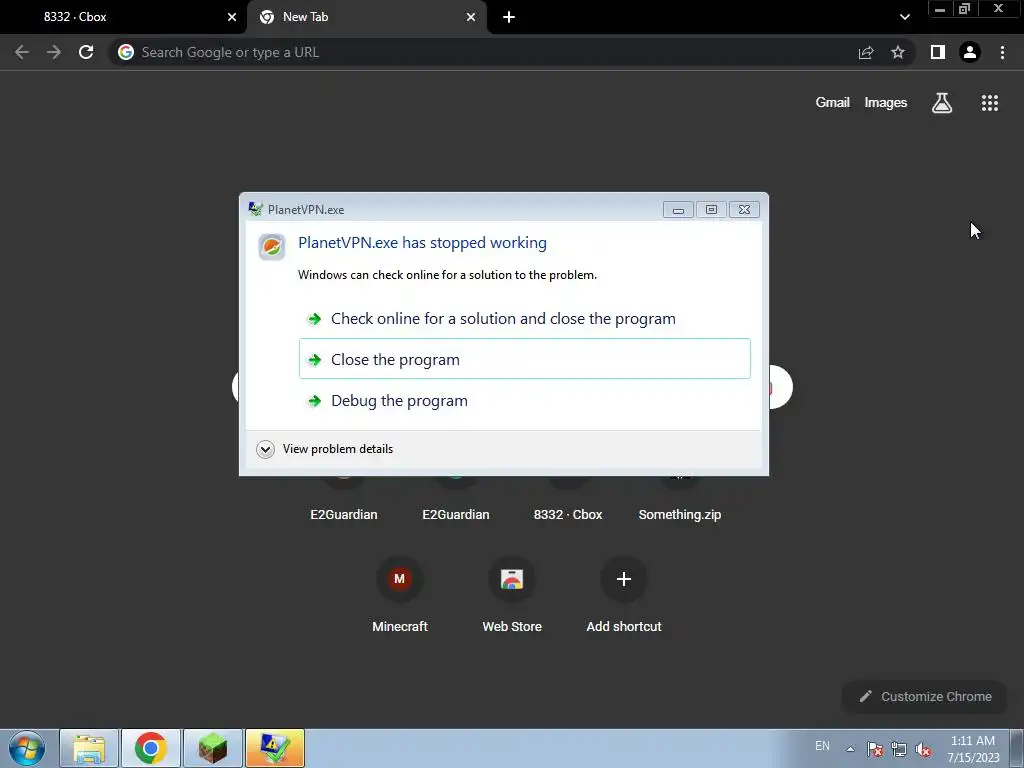Expand View problem details
The height and width of the screenshot is (768, 1024).
[x=325, y=449]
